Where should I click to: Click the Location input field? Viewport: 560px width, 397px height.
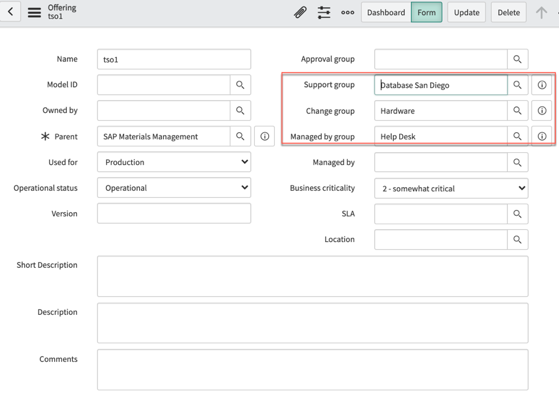tap(441, 240)
